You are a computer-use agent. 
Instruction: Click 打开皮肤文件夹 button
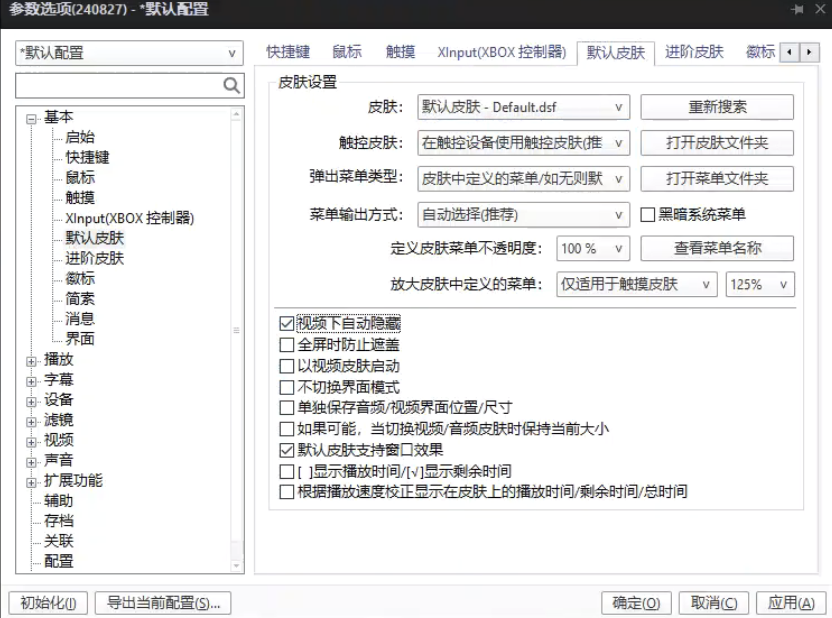click(717, 143)
